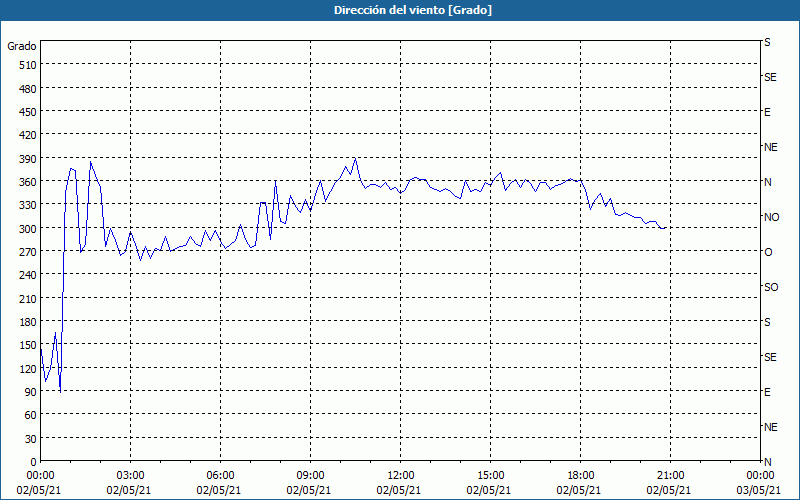Pick the '240' y-axis tick label
This screenshot has width=800, height=500.
click(28, 276)
